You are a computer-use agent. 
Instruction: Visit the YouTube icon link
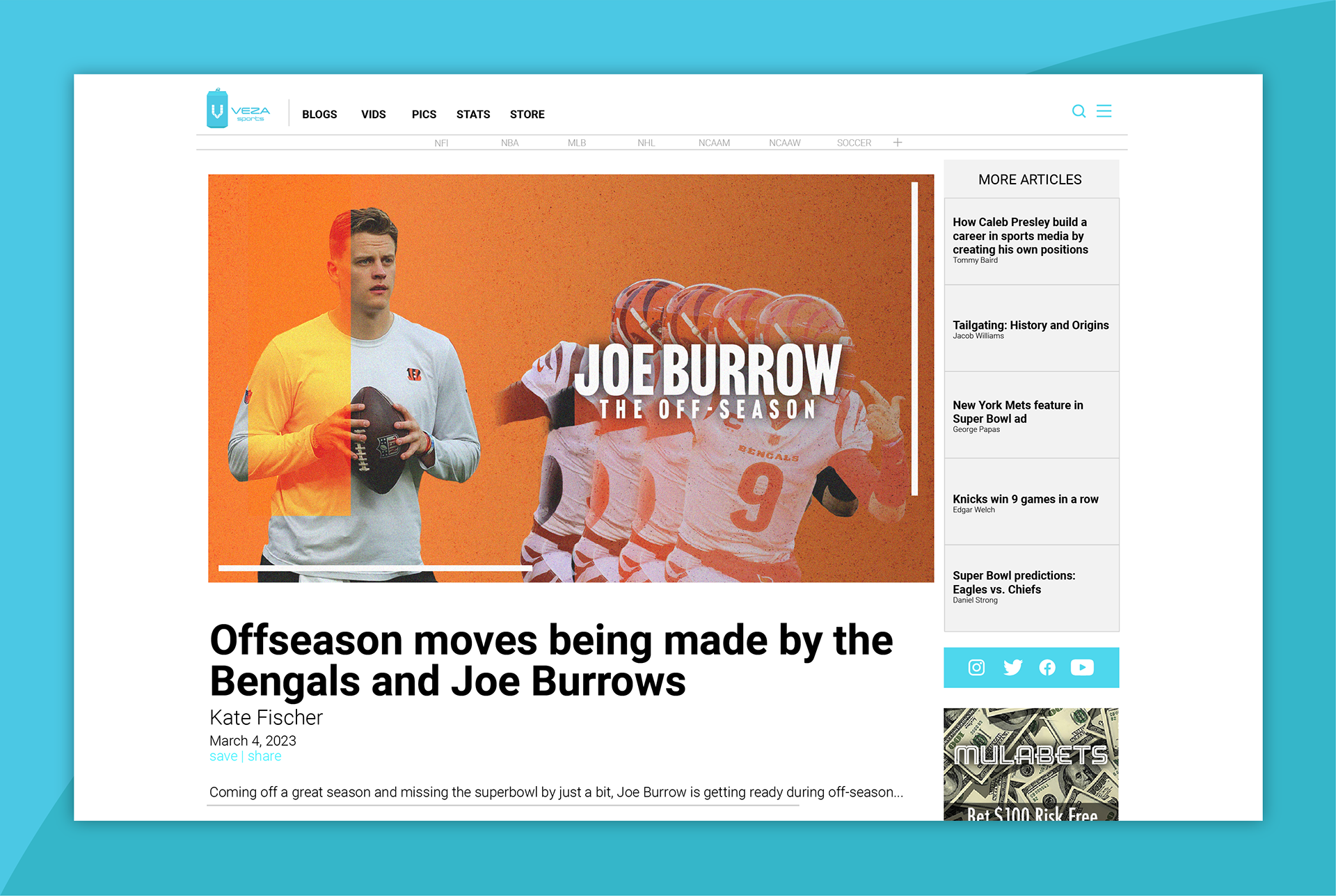(1082, 668)
